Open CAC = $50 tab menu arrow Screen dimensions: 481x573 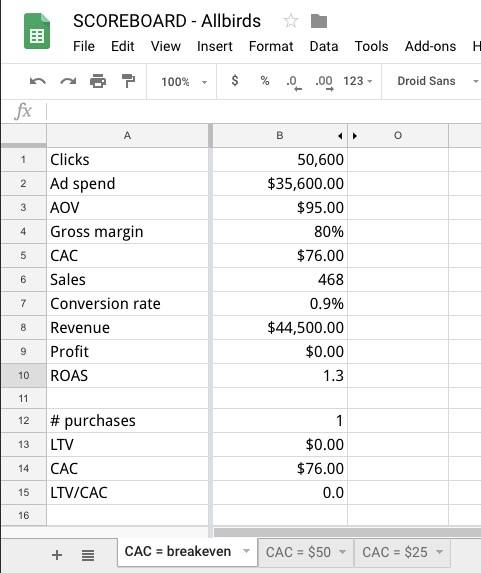coord(342,552)
